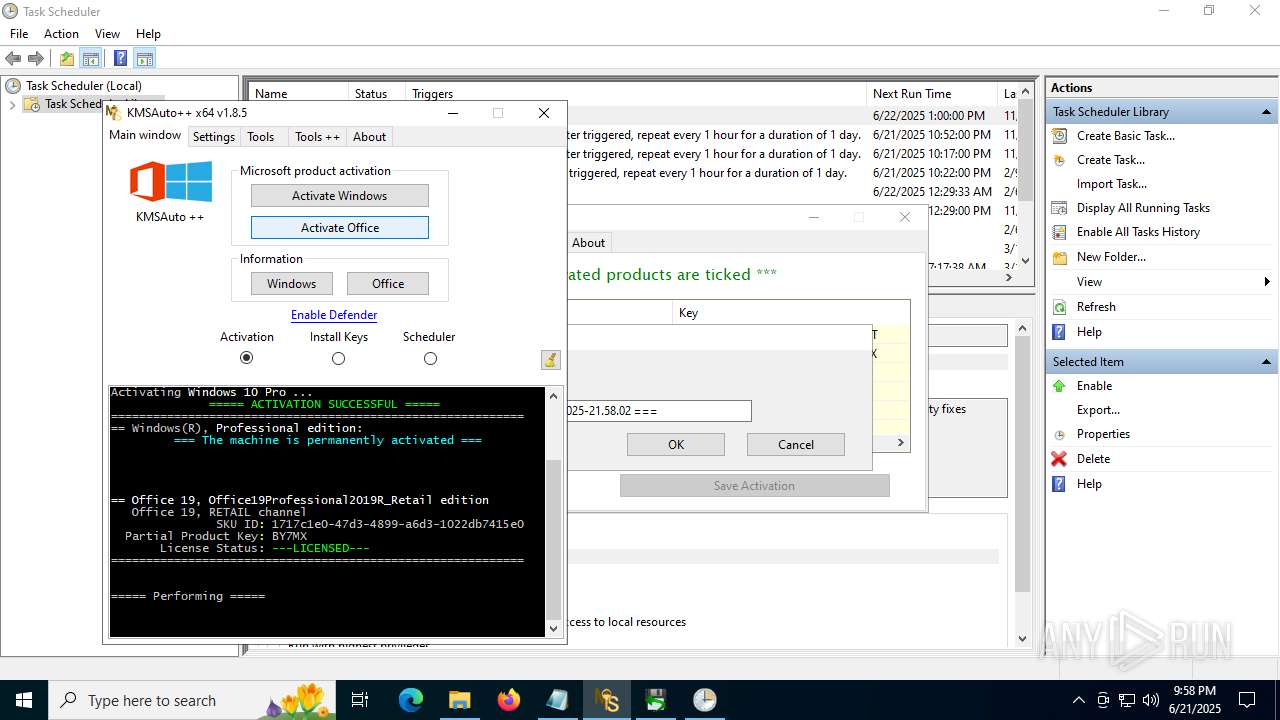The image size is (1280, 720).
Task: Click the Forward arrow in Task Scheduler toolbar
Action: [36, 59]
